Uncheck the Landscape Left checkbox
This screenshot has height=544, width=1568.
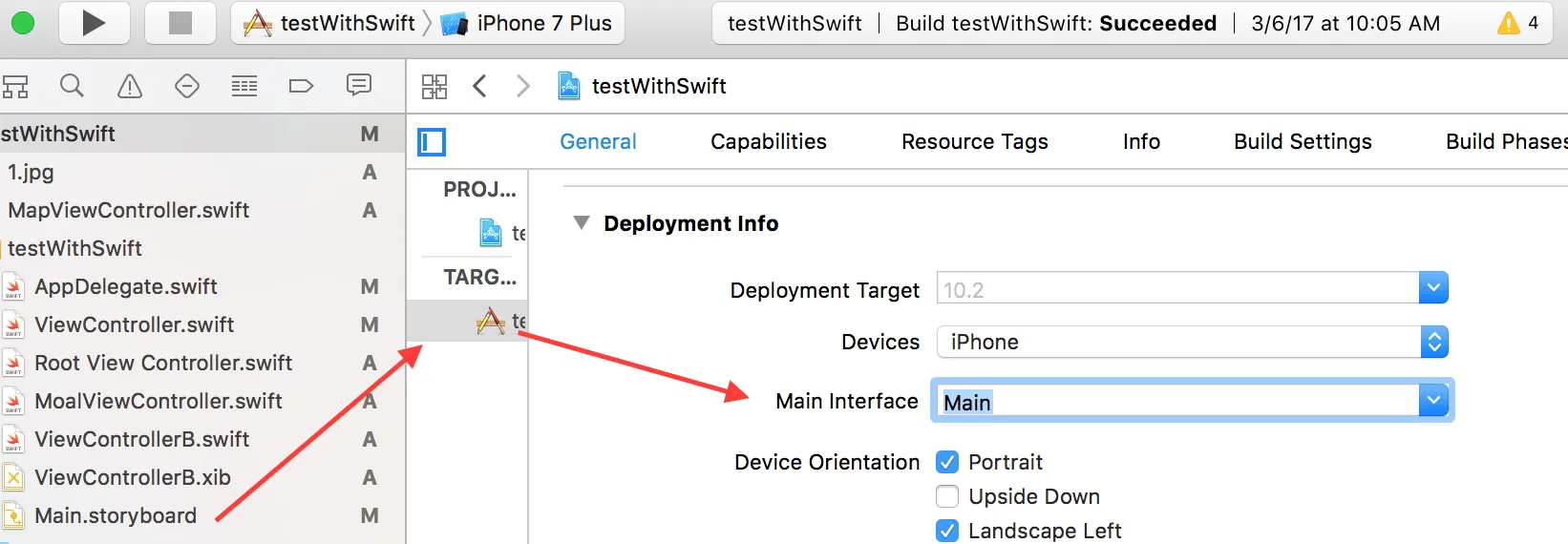click(x=947, y=531)
